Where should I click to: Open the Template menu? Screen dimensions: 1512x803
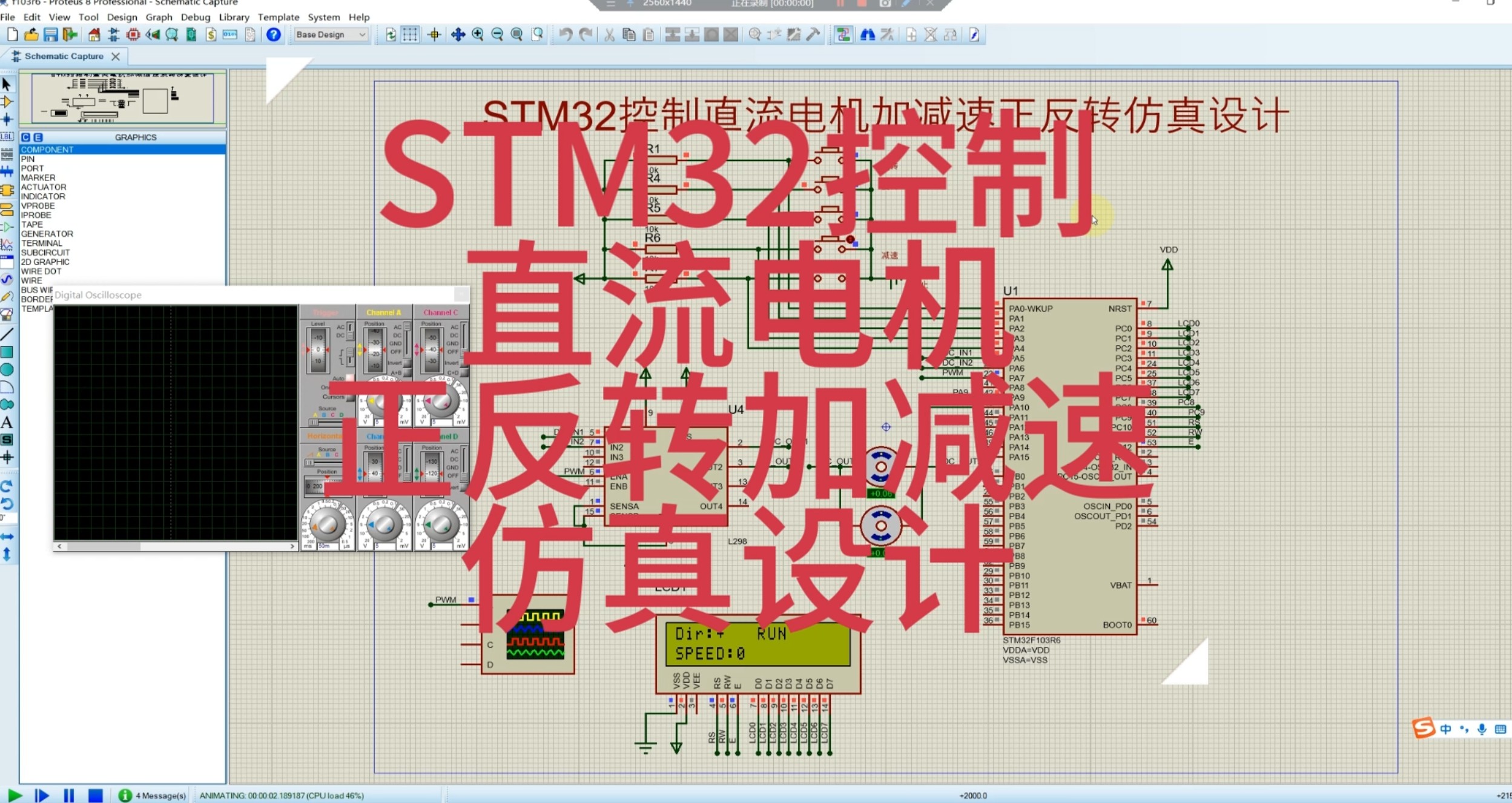[x=279, y=17]
